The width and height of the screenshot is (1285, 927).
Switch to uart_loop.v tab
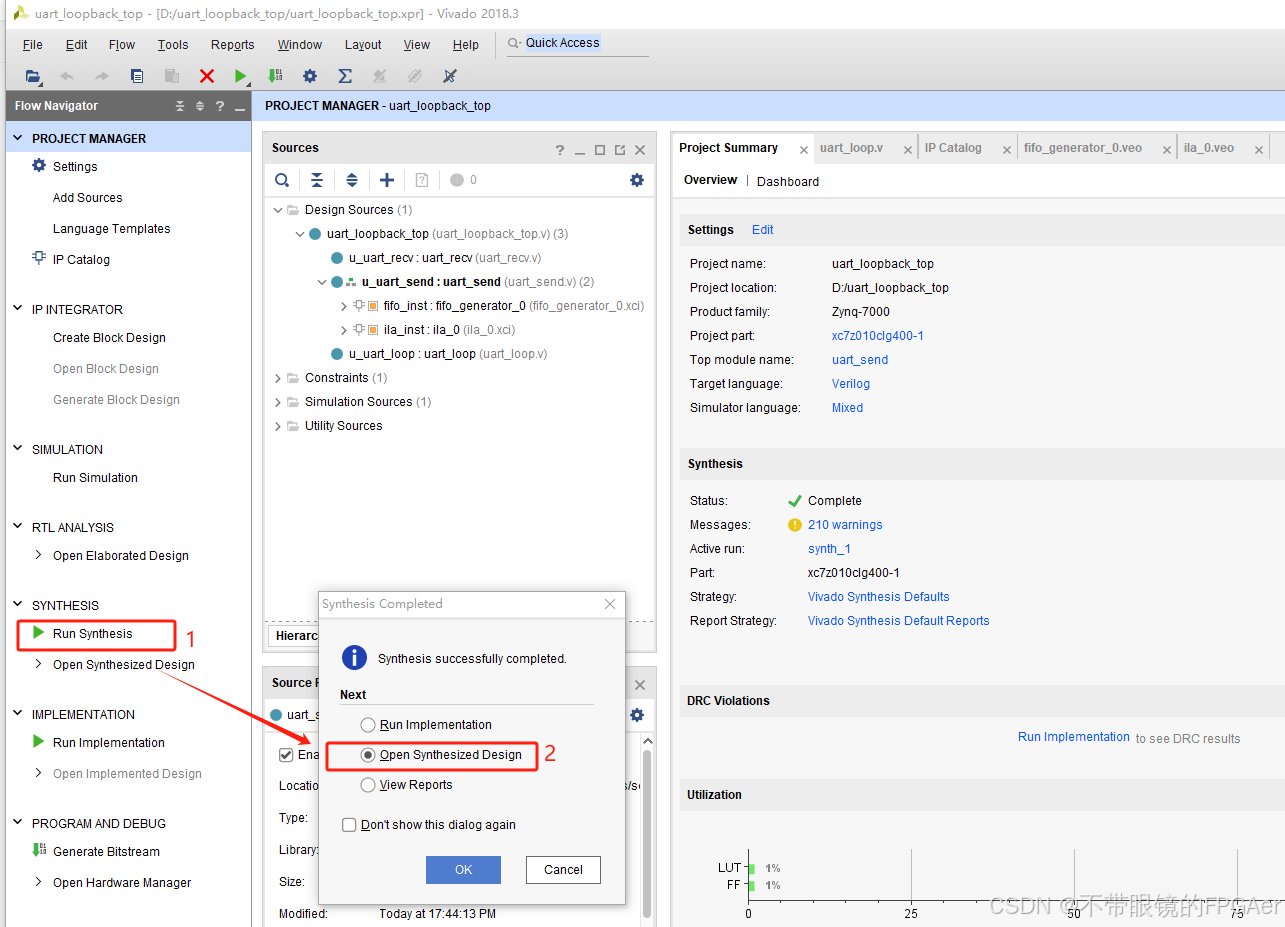[851, 148]
